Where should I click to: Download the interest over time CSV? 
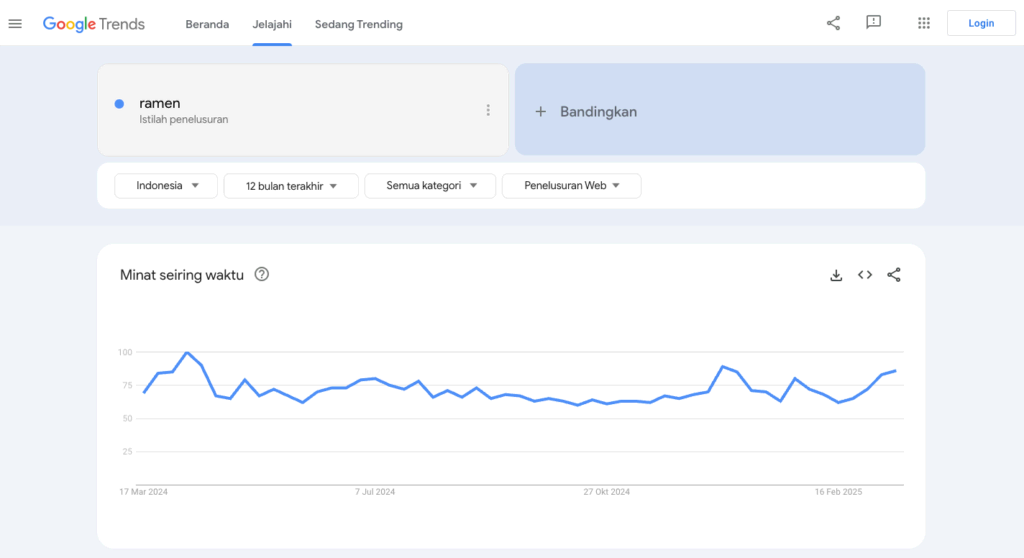836,275
